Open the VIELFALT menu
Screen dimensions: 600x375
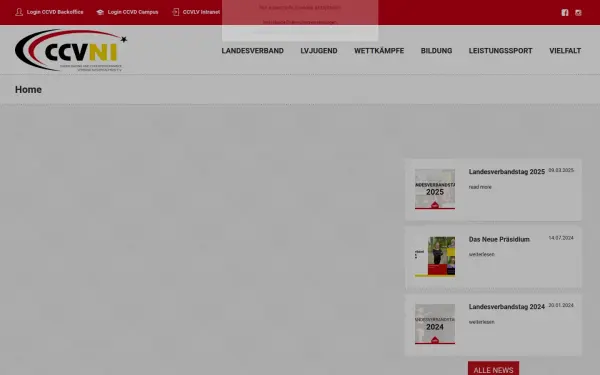tap(565, 51)
